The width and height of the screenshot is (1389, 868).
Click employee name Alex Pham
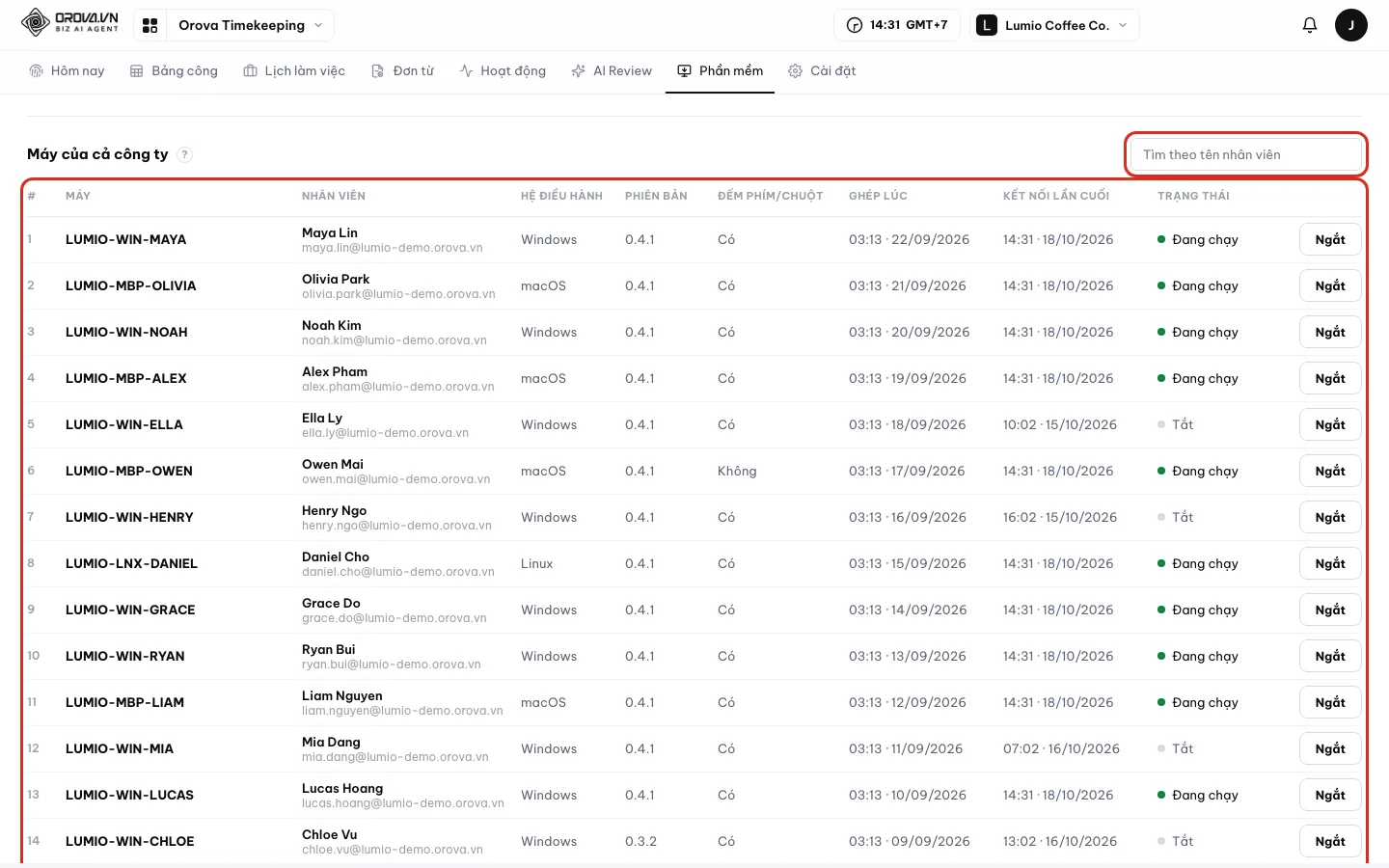pos(335,372)
